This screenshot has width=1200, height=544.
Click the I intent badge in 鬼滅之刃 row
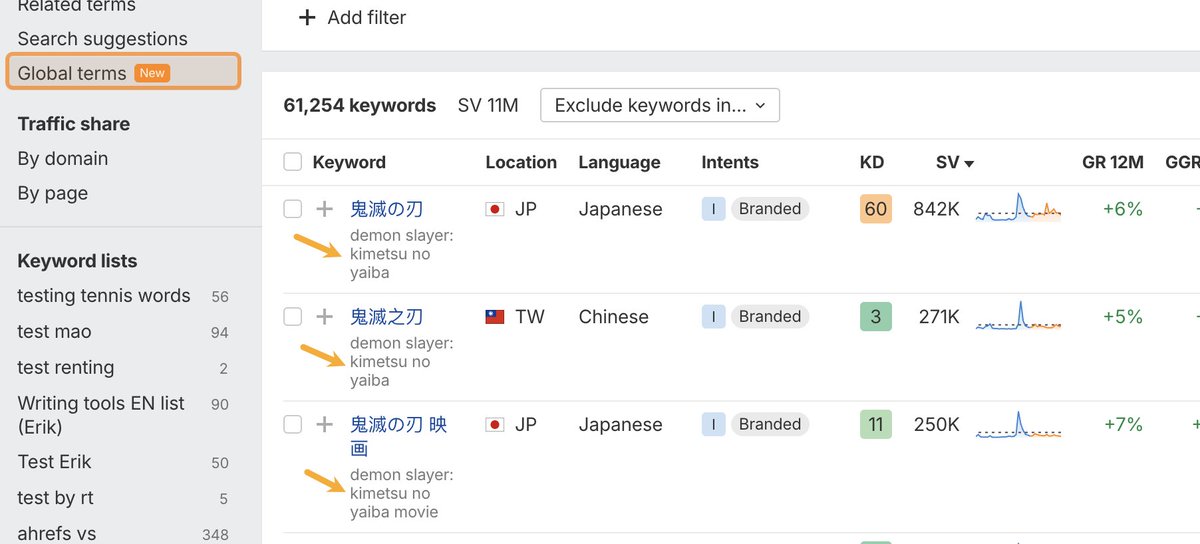(x=713, y=317)
